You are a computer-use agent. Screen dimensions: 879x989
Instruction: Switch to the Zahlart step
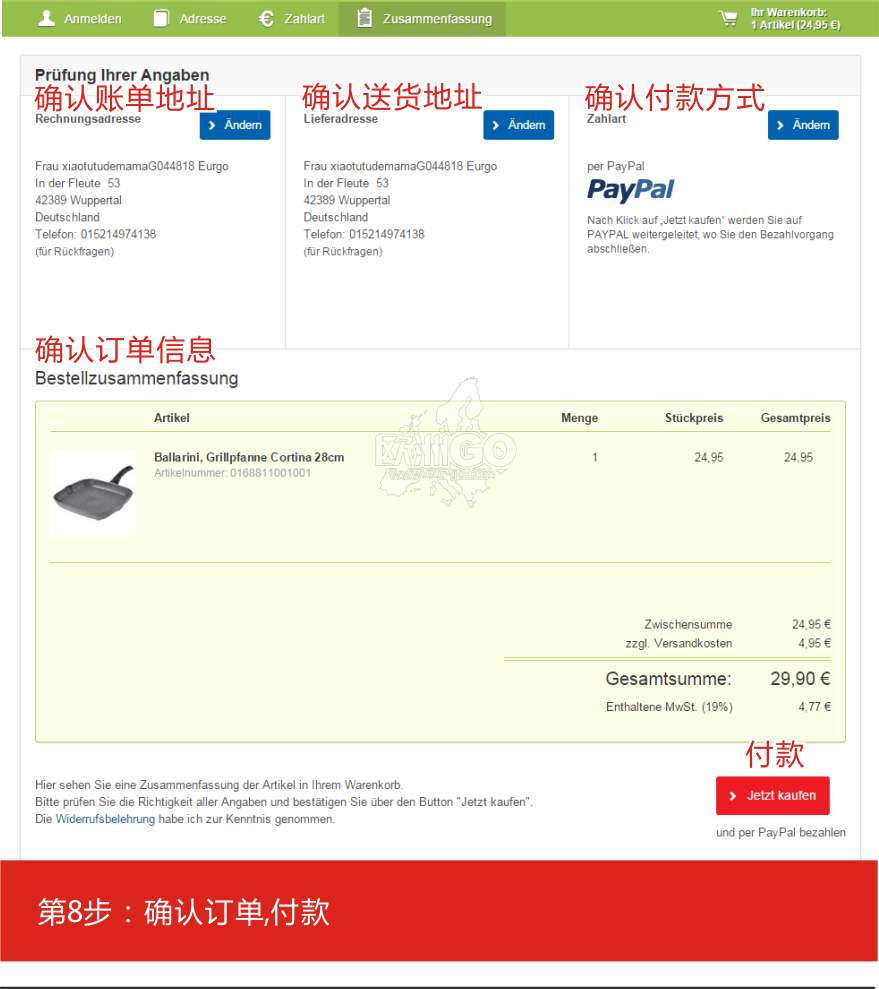[292, 18]
